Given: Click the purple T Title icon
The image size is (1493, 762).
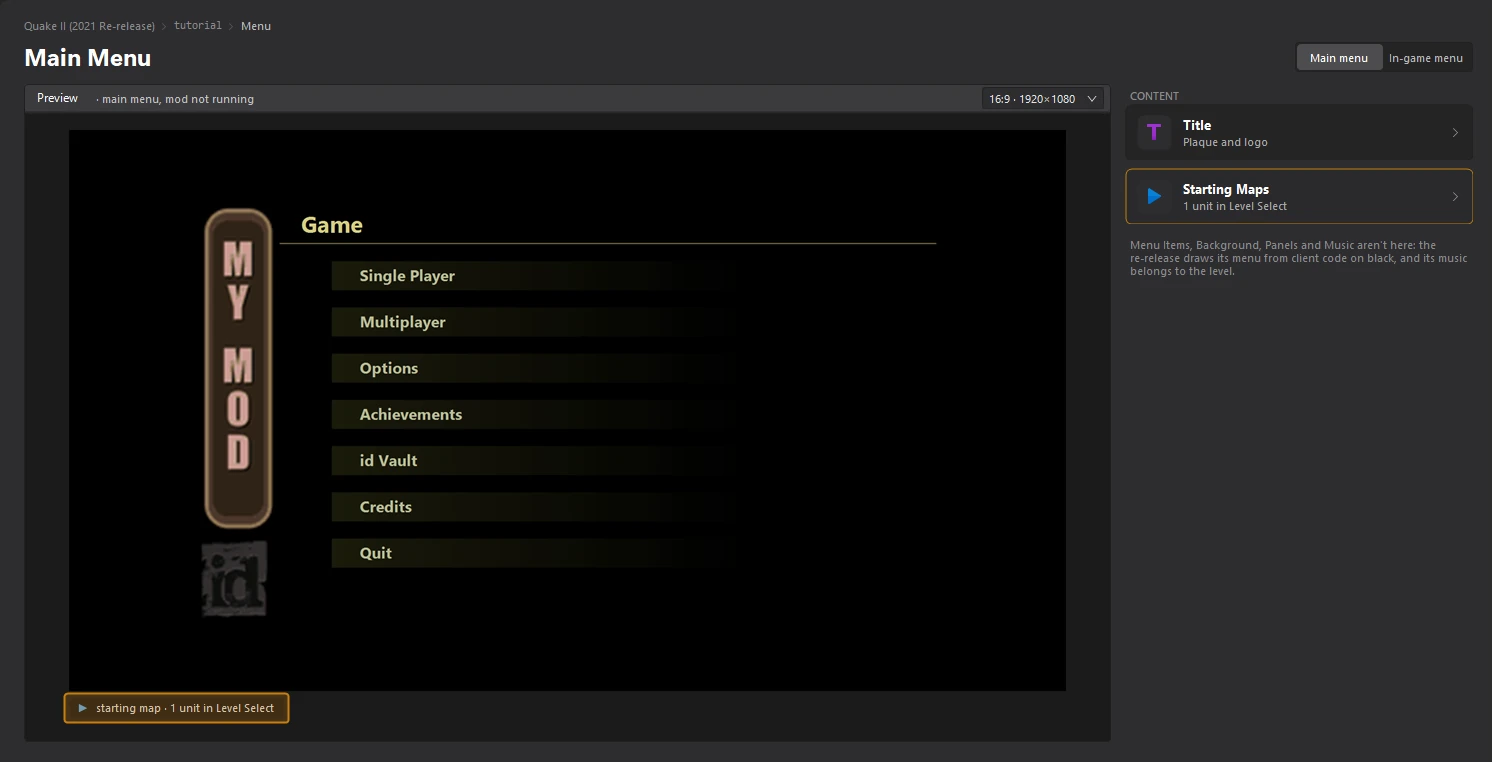Looking at the screenshot, I should [1154, 132].
